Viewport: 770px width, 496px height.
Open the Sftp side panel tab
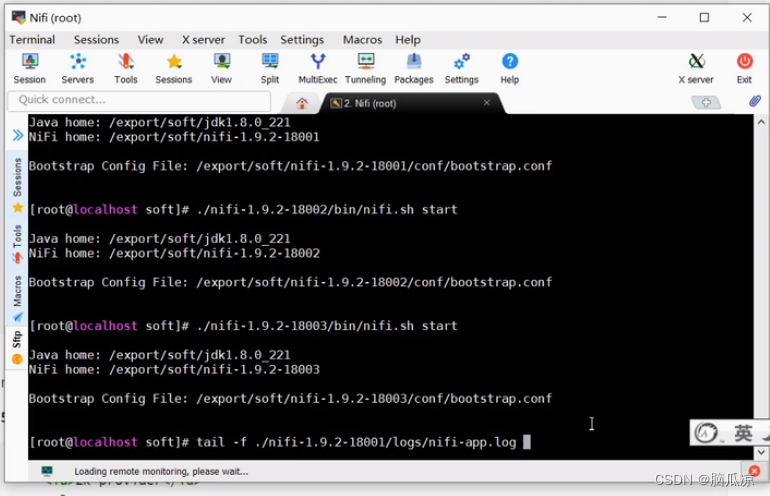(18, 347)
